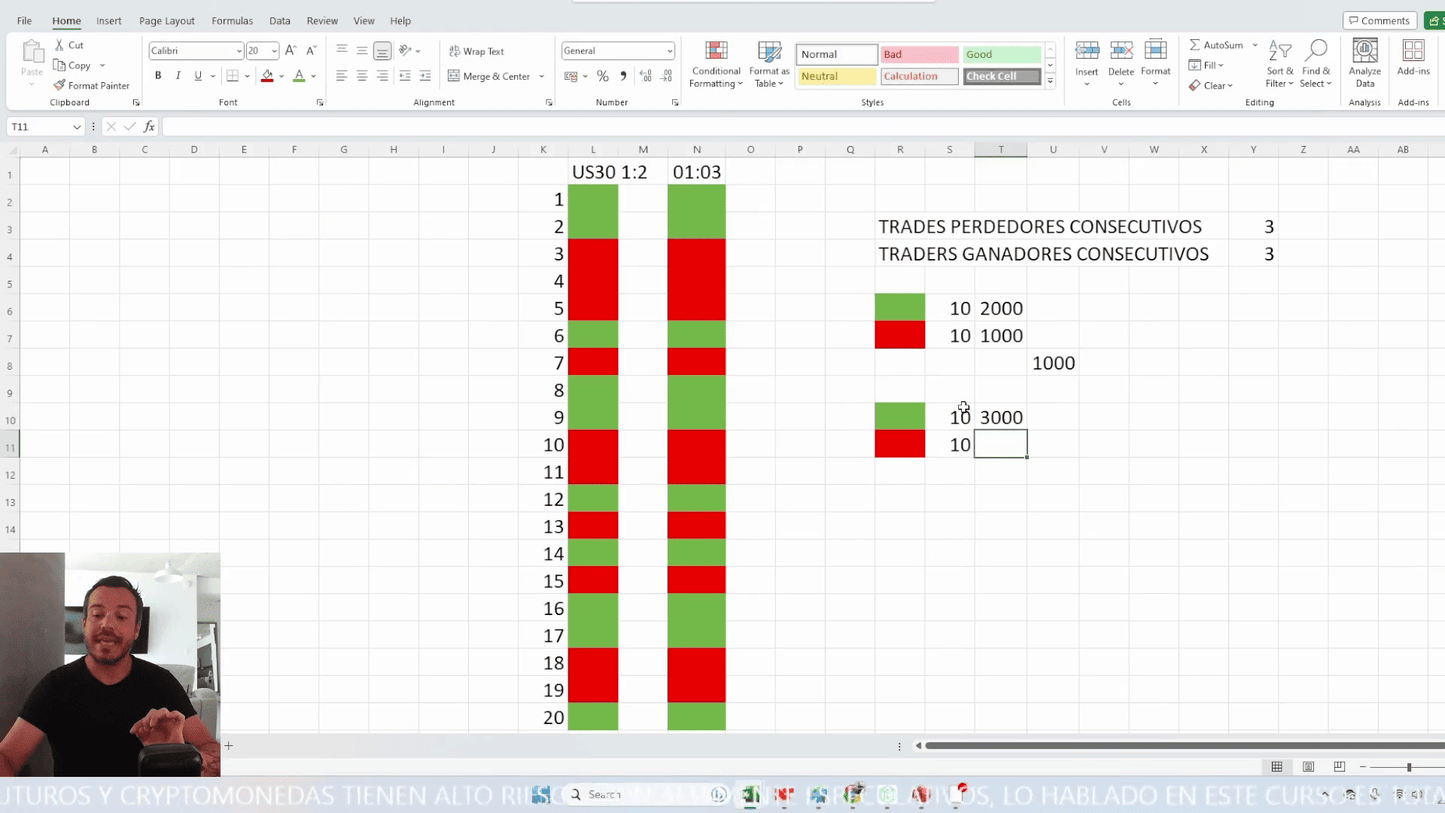Click the Analyze Data icon

coord(1364,65)
